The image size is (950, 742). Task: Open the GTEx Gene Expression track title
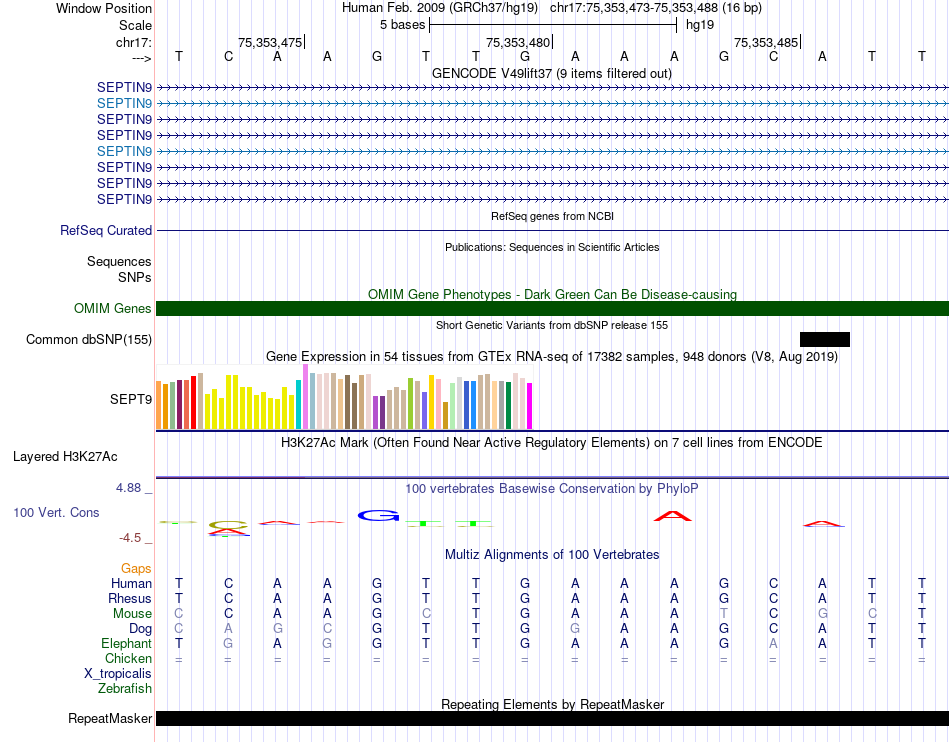click(x=552, y=357)
